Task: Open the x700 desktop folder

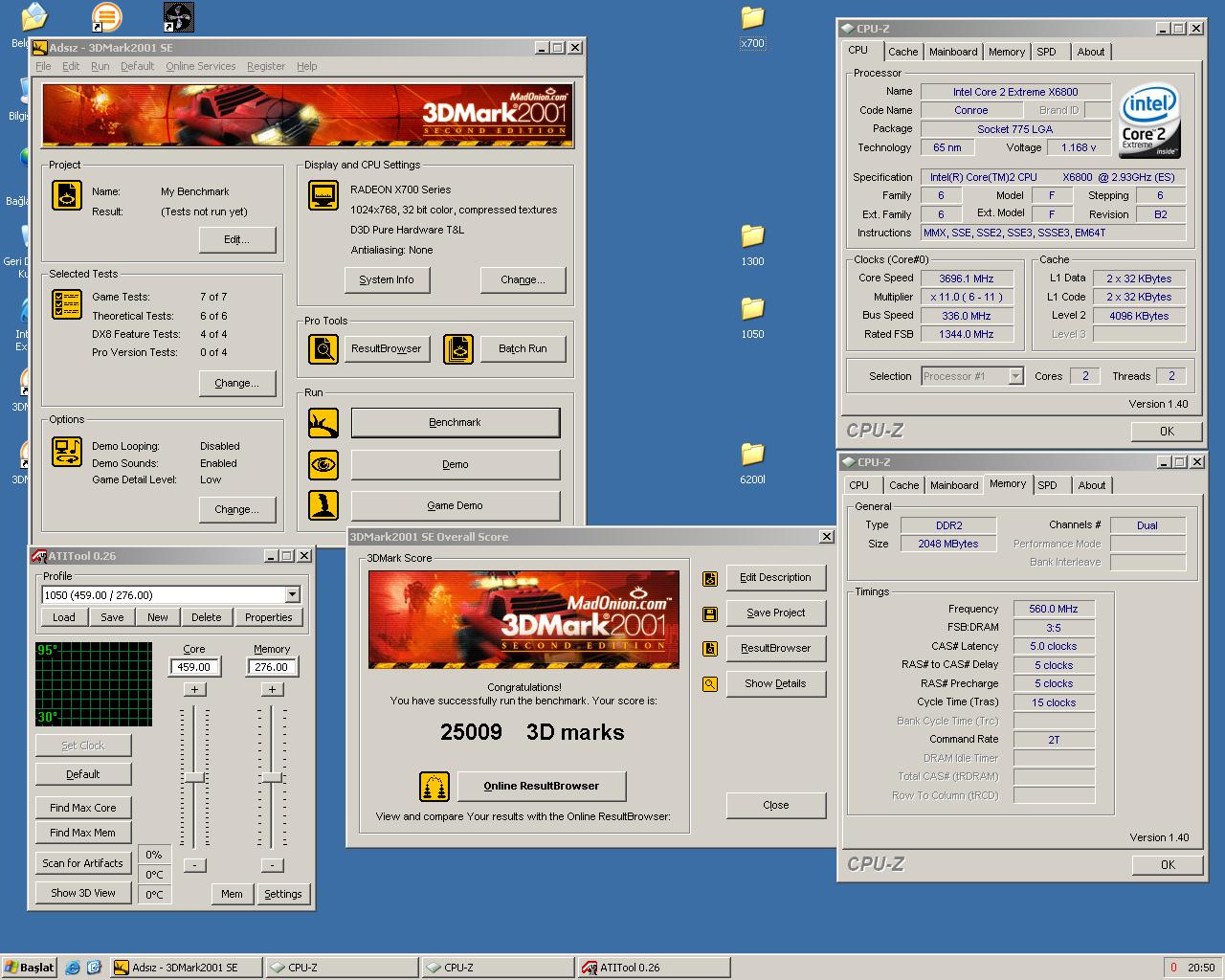Action: (x=753, y=27)
